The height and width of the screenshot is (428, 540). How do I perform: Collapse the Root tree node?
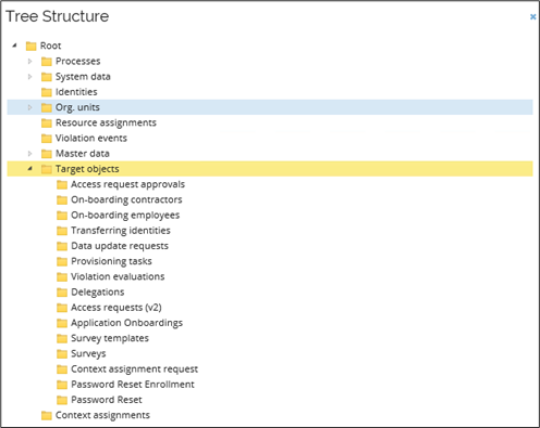click(14, 45)
